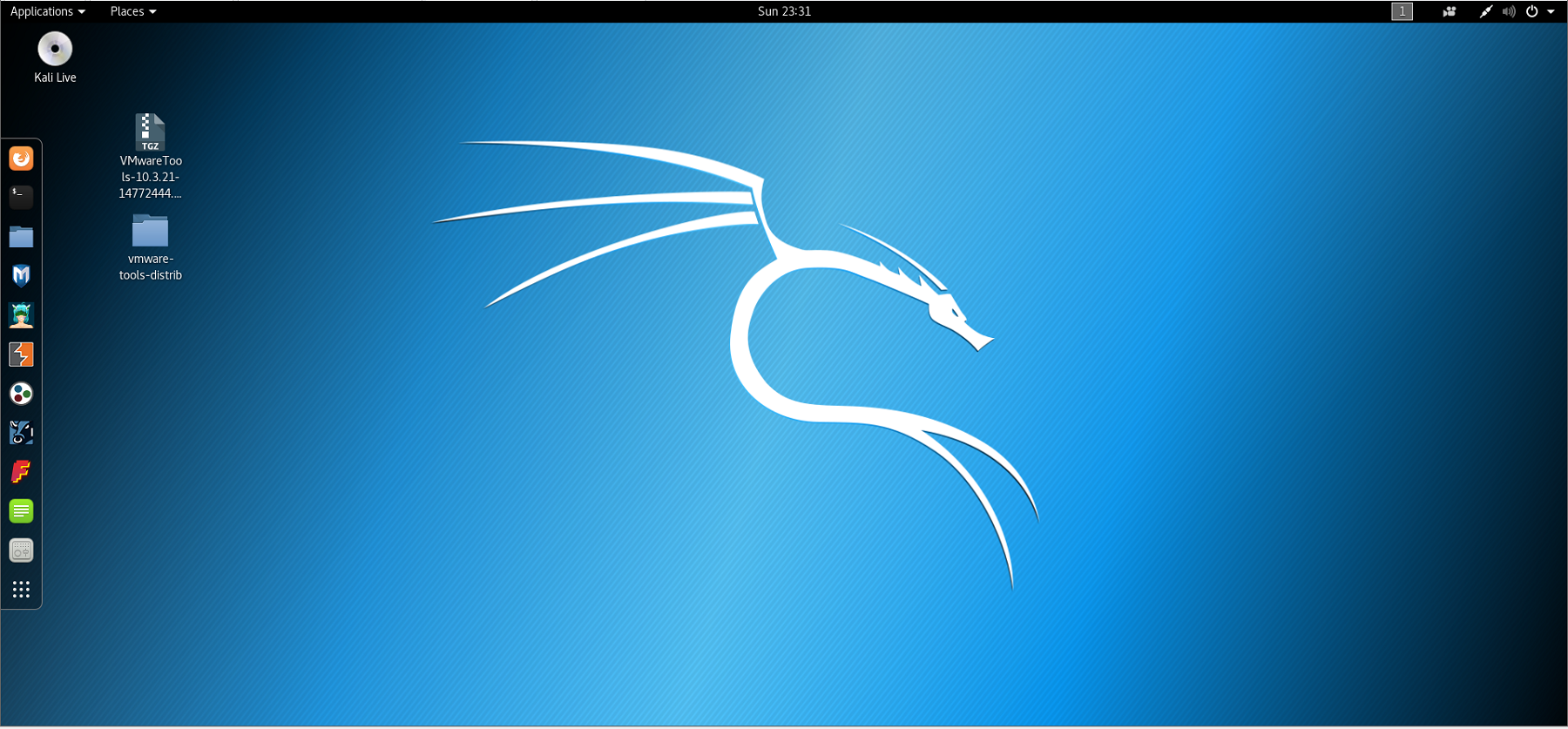Click the power icon in top bar
Image resolution: width=1568 pixels, height=729 pixels.
(x=1531, y=11)
